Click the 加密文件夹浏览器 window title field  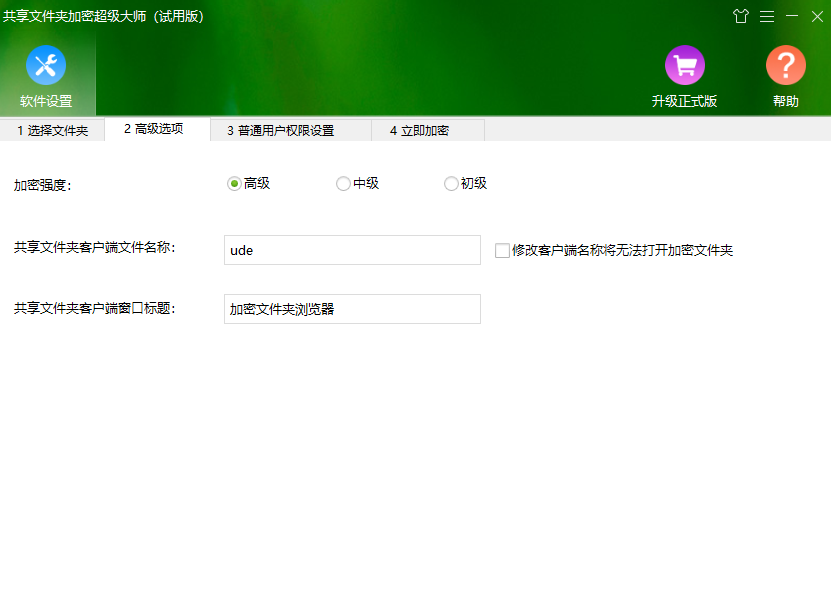click(x=351, y=309)
